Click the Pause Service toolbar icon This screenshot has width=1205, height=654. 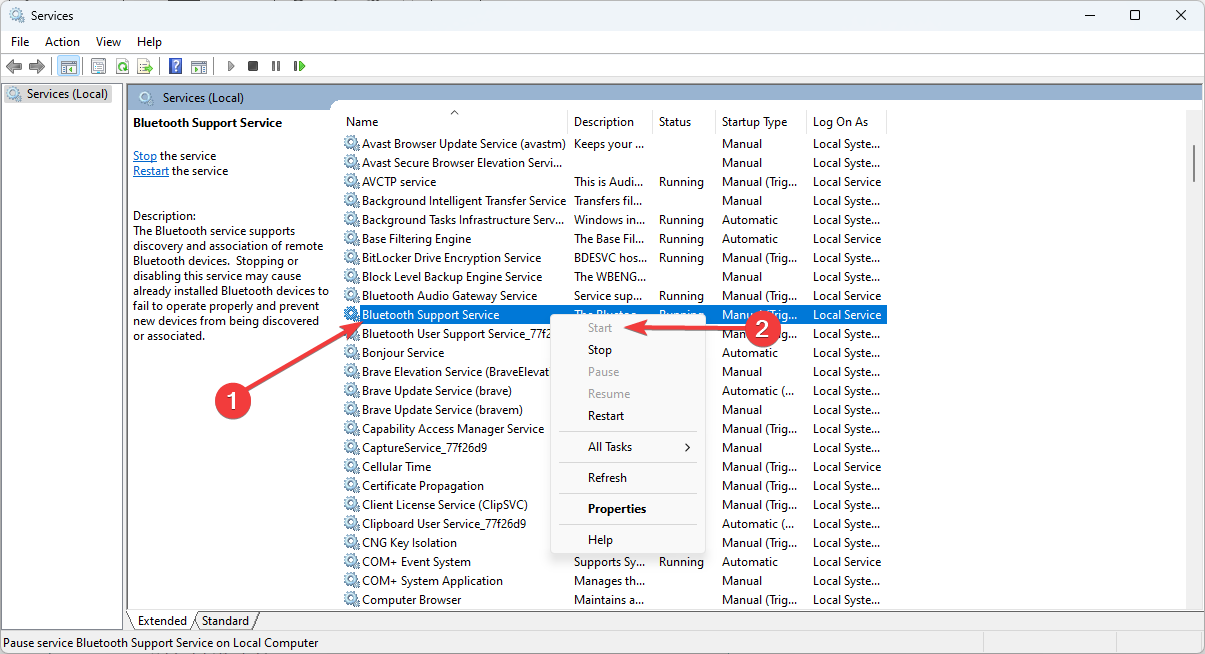click(x=276, y=66)
